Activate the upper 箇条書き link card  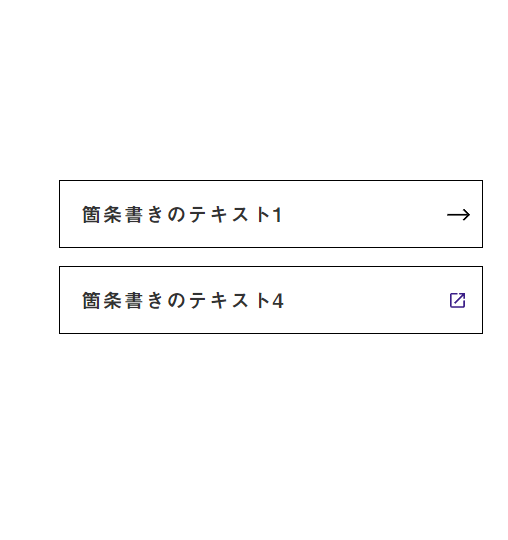click(x=271, y=214)
